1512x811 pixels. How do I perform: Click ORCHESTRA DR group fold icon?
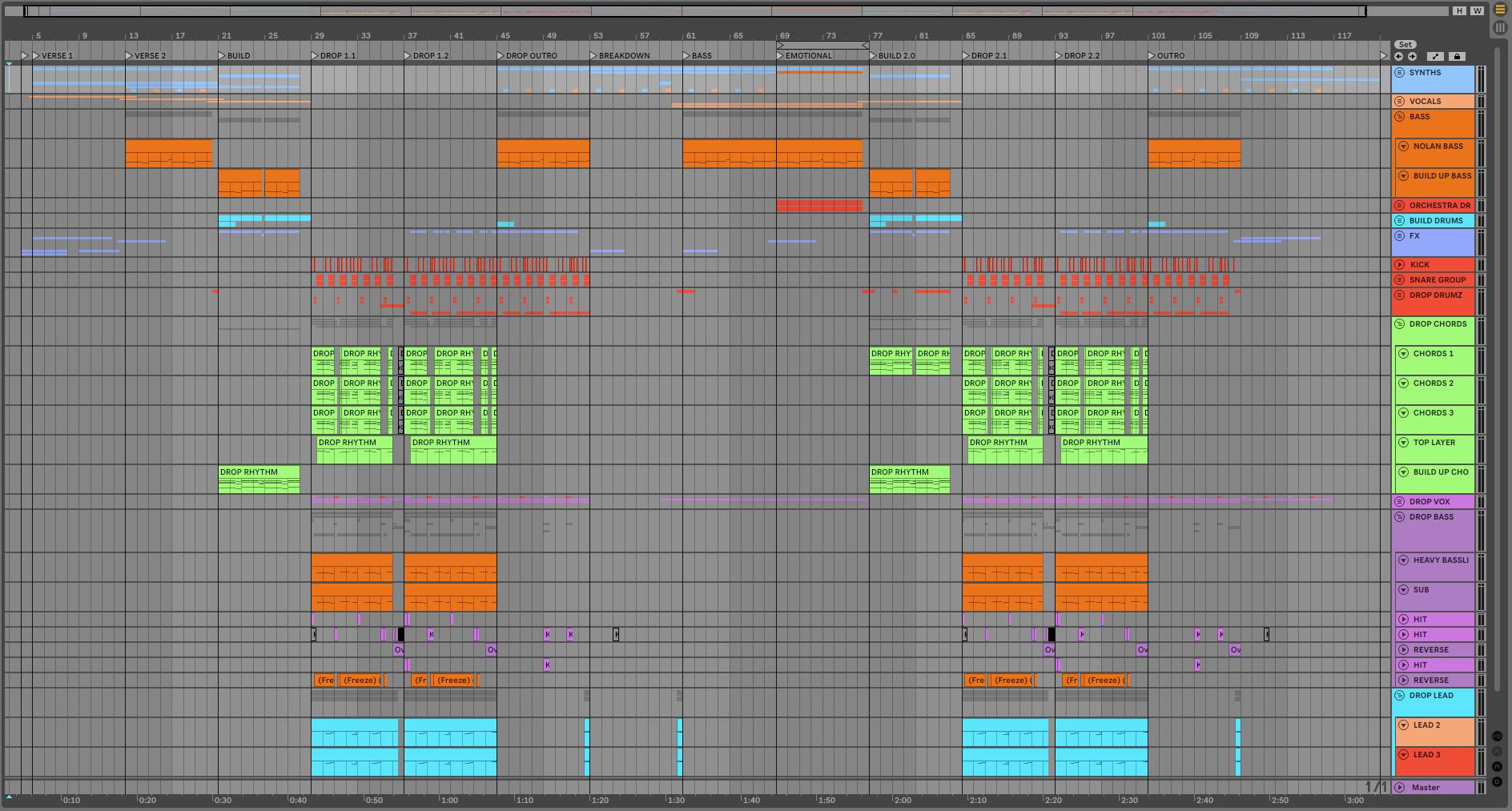(x=1400, y=206)
